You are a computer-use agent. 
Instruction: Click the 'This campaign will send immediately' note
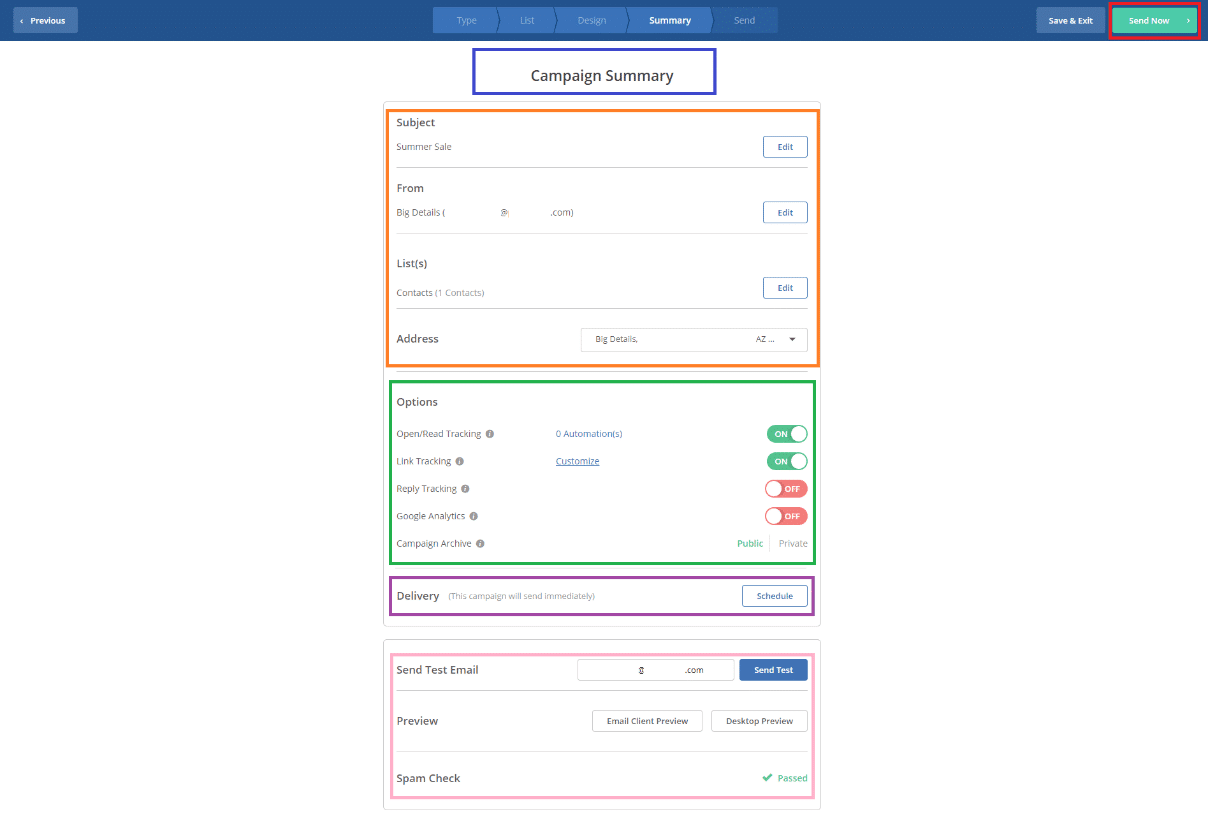521,596
